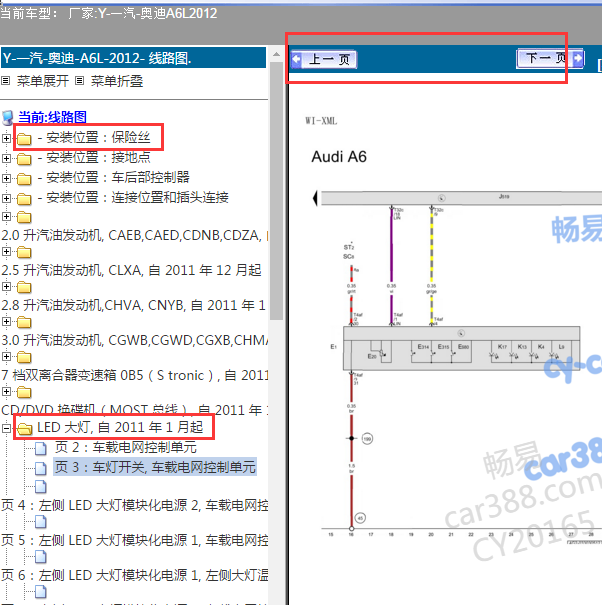Select folder icon of 安装位置：车后部控制器

point(24,179)
